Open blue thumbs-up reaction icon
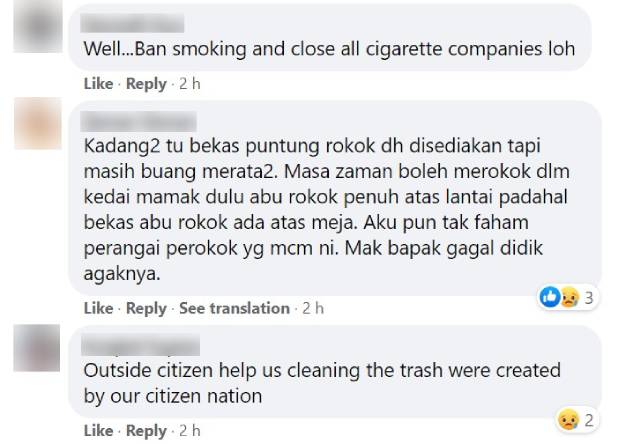Screen dimensions: 633x444 coord(549,297)
